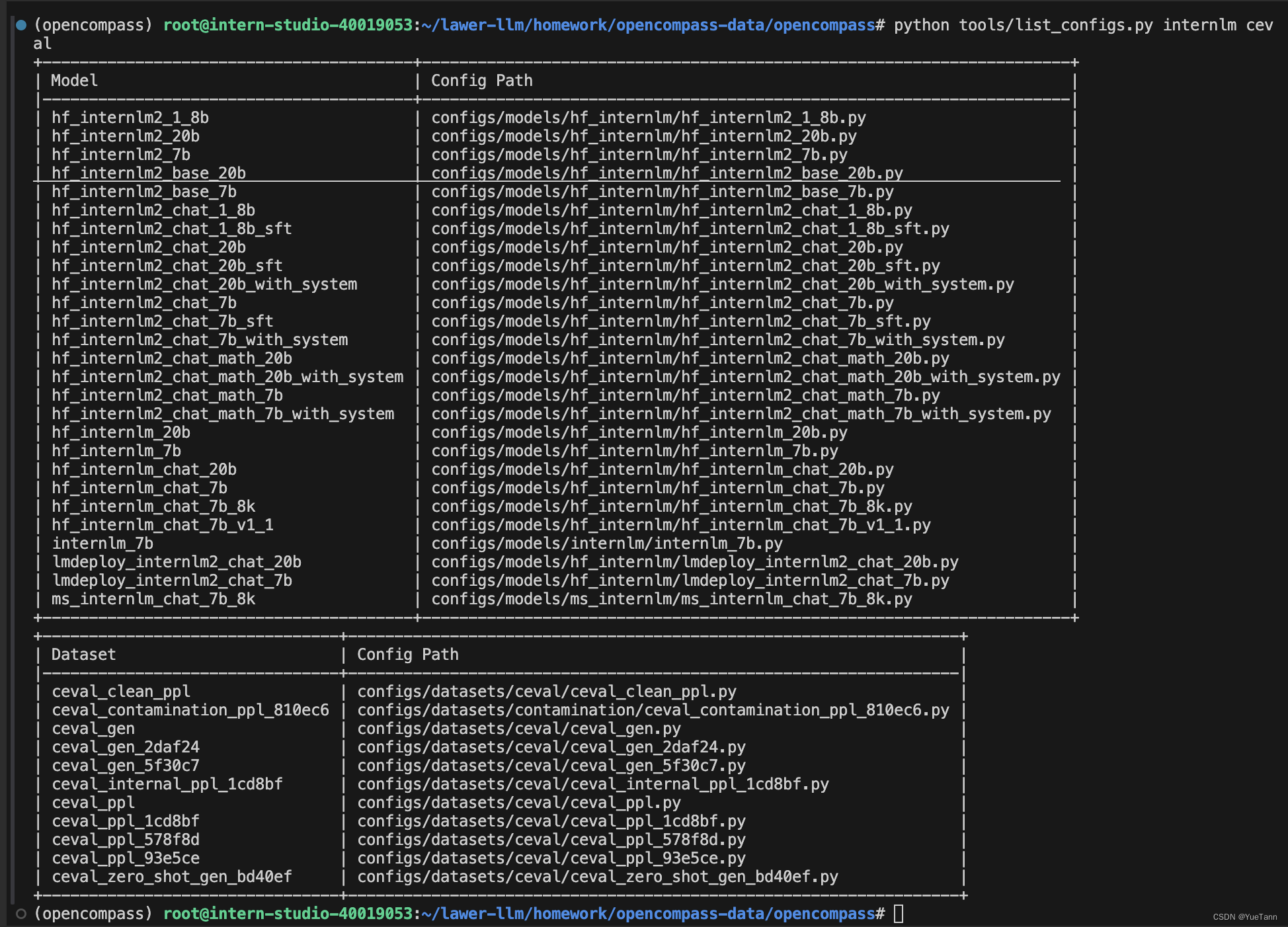Click the working directory path in the bottom prompt
The height and width of the screenshot is (927, 1288).
[649, 914]
